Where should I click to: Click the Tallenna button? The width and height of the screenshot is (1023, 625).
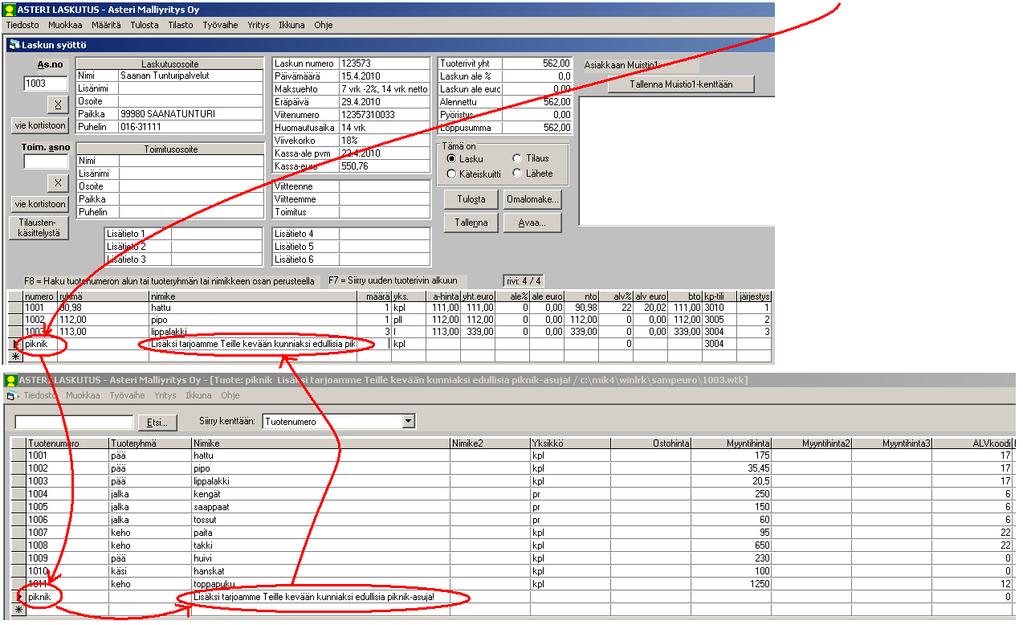[x=471, y=222]
